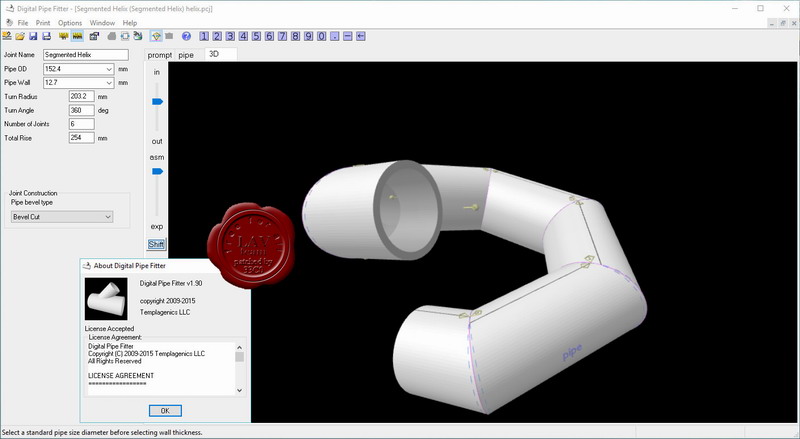The width and height of the screenshot is (800, 439).
Task: Open the File menu
Action: point(23,22)
